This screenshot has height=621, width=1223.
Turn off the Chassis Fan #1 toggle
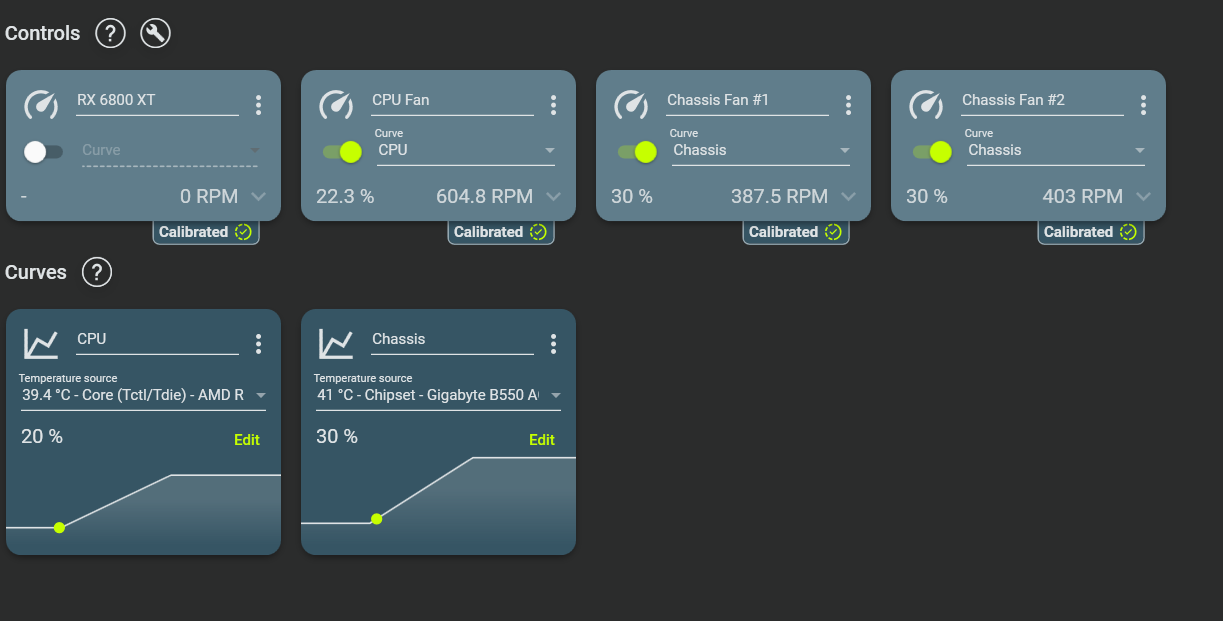pyautogui.click(x=635, y=152)
